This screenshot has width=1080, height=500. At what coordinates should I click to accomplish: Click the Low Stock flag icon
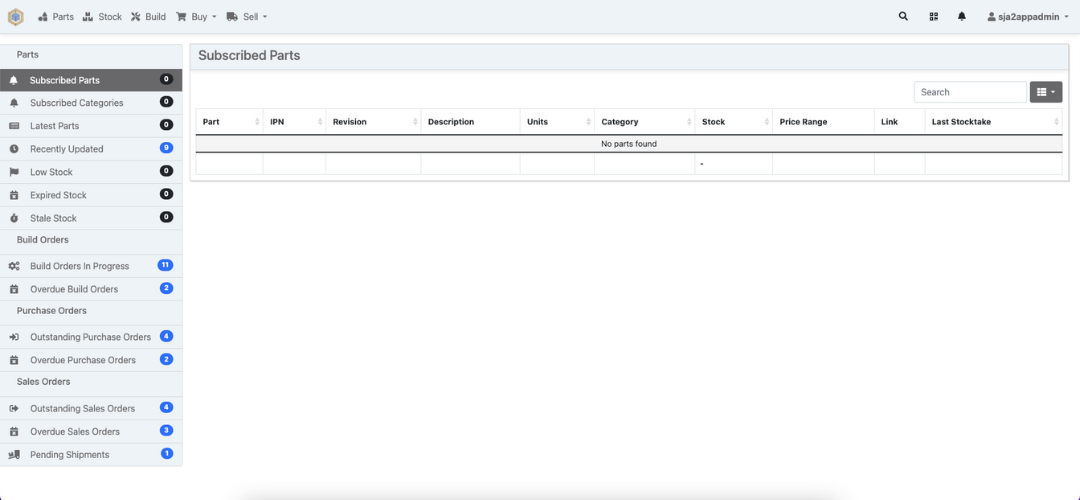tap(14, 172)
